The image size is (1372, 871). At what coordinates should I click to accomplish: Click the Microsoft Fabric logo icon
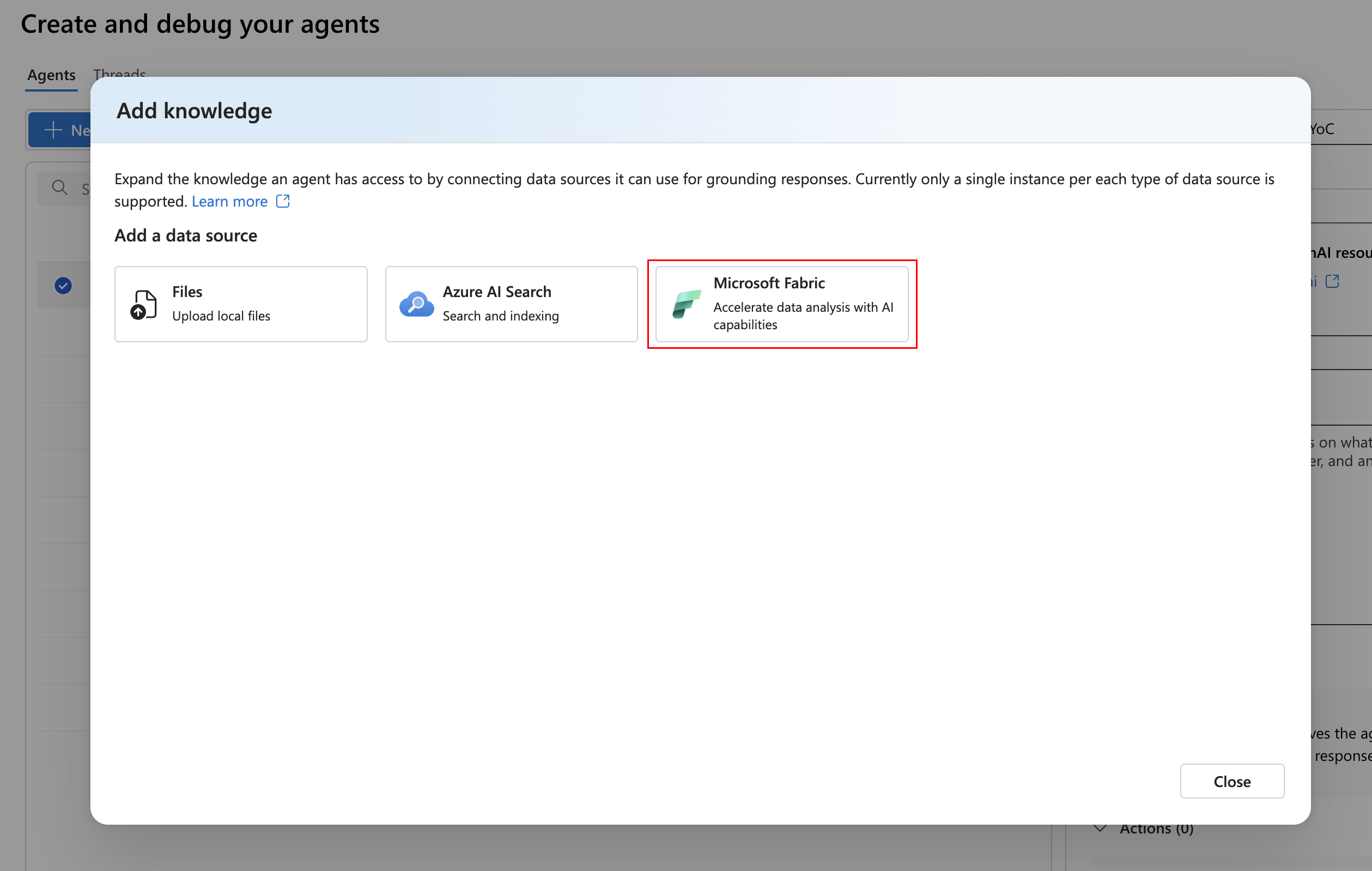coord(685,304)
